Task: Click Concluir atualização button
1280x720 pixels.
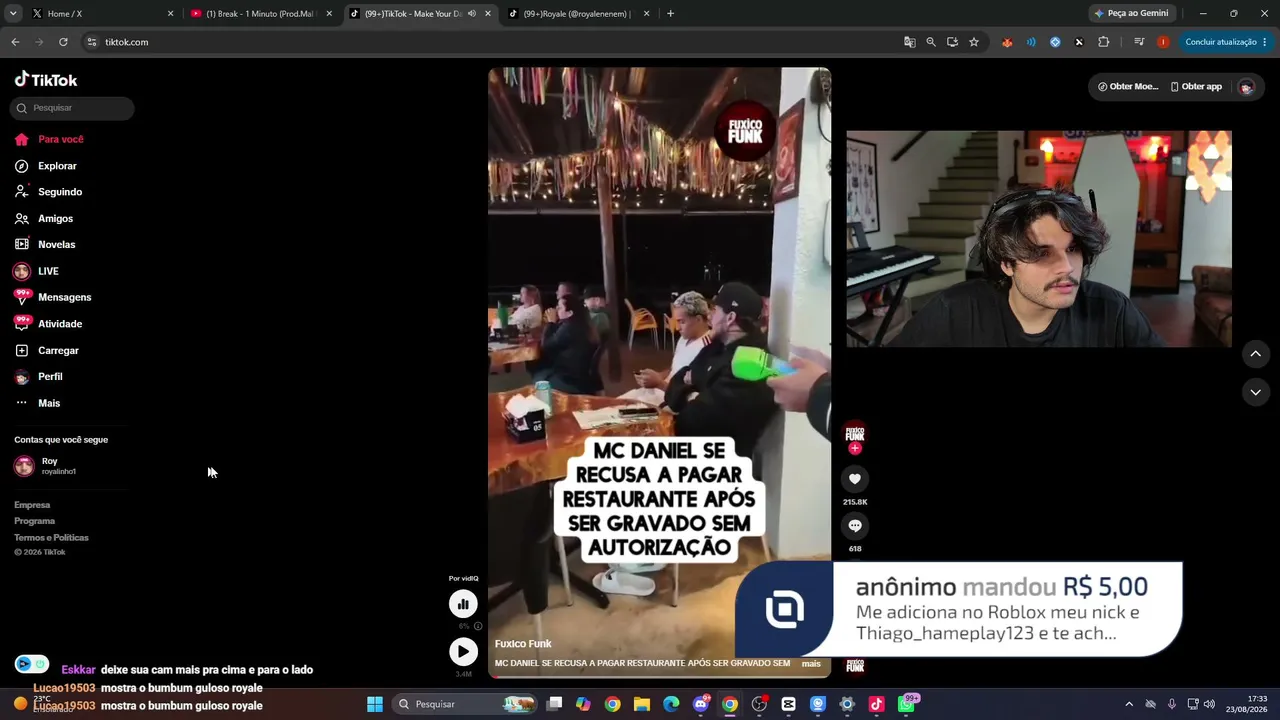Action: click(1221, 42)
